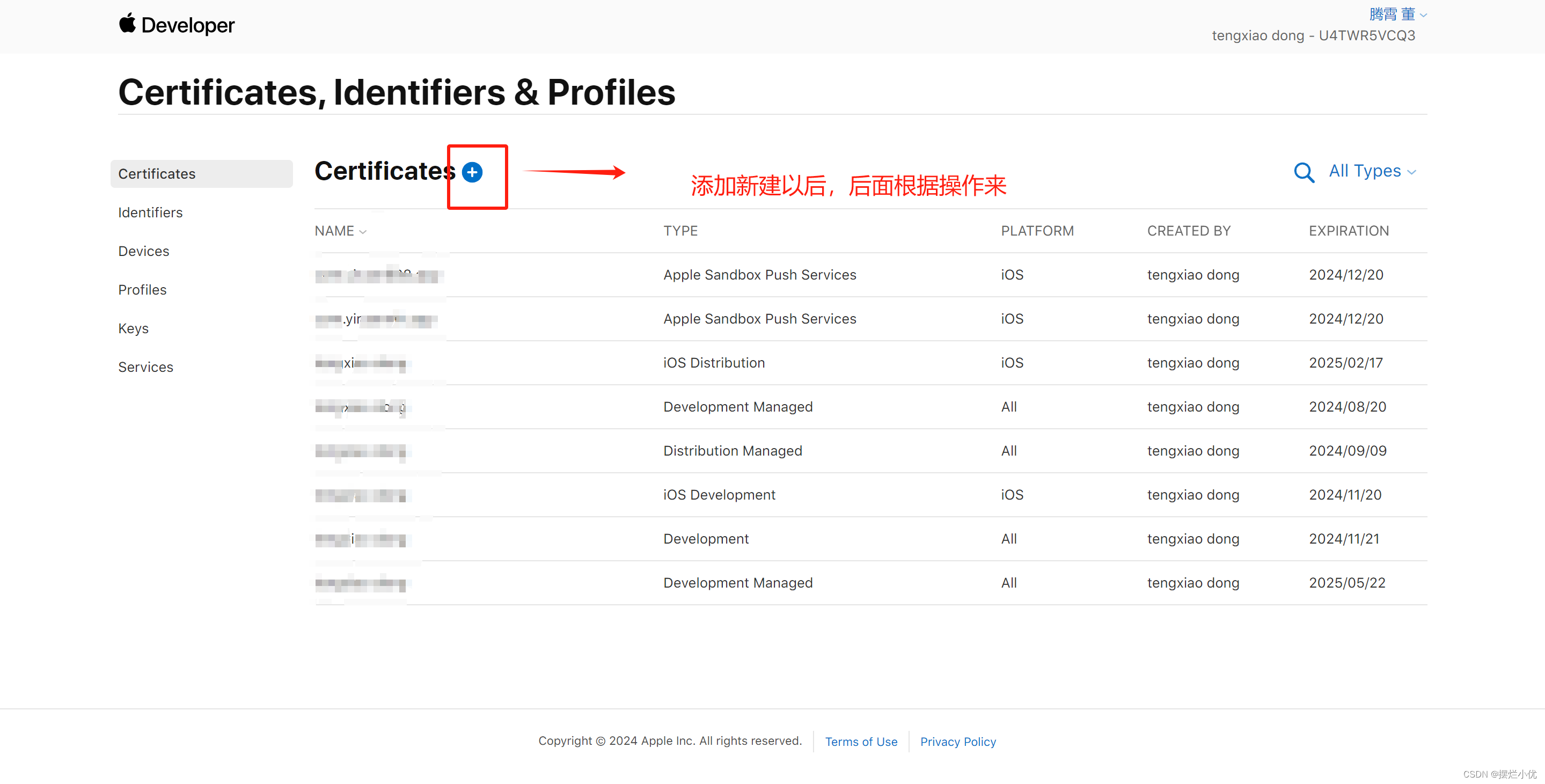The width and height of the screenshot is (1545, 784).
Task: Select Keys in the sidebar
Action: (x=133, y=329)
